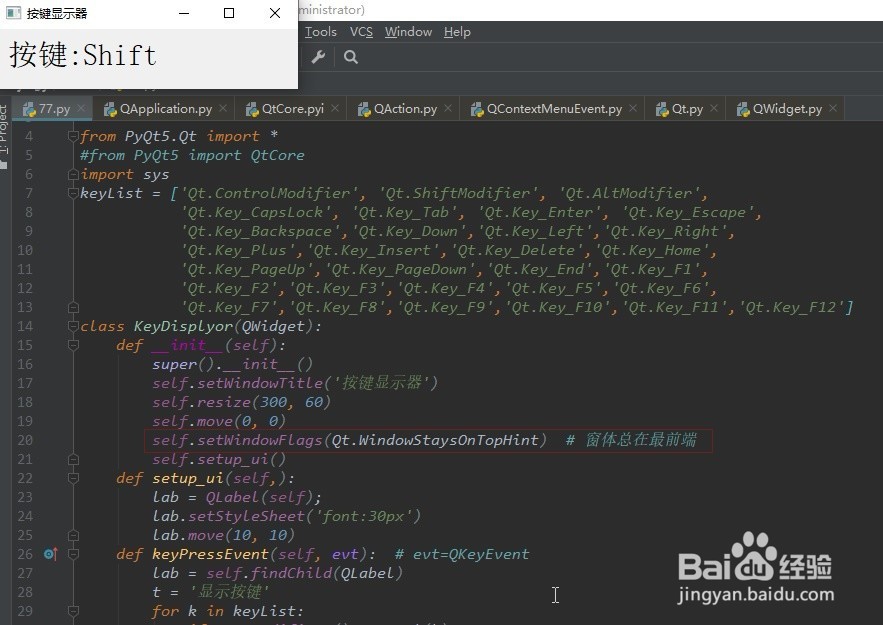Open the Tools menu
Viewport: 883px width, 625px height.
pos(320,32)
